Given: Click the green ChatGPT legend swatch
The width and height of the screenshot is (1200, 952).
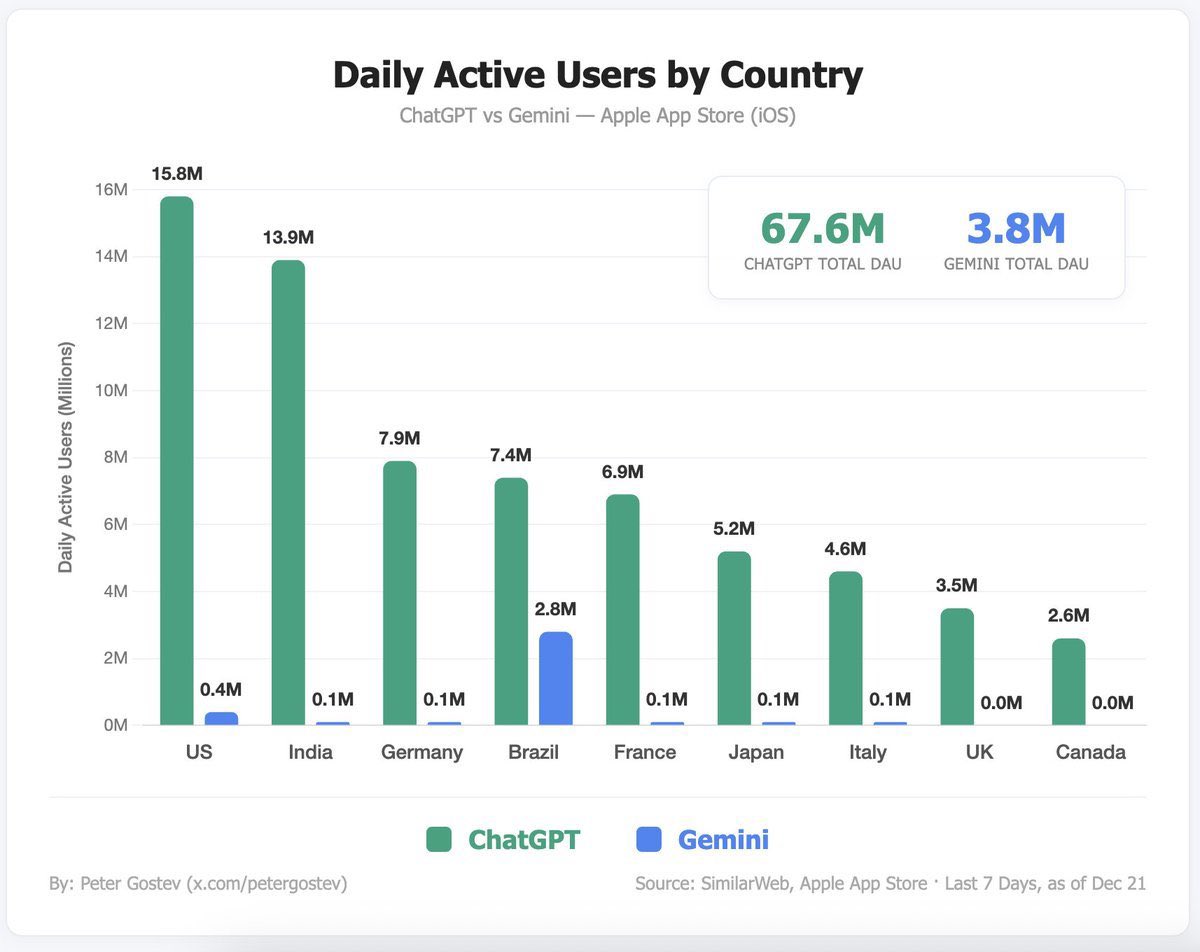Looking at the screenshot, I should pos(439,839).
